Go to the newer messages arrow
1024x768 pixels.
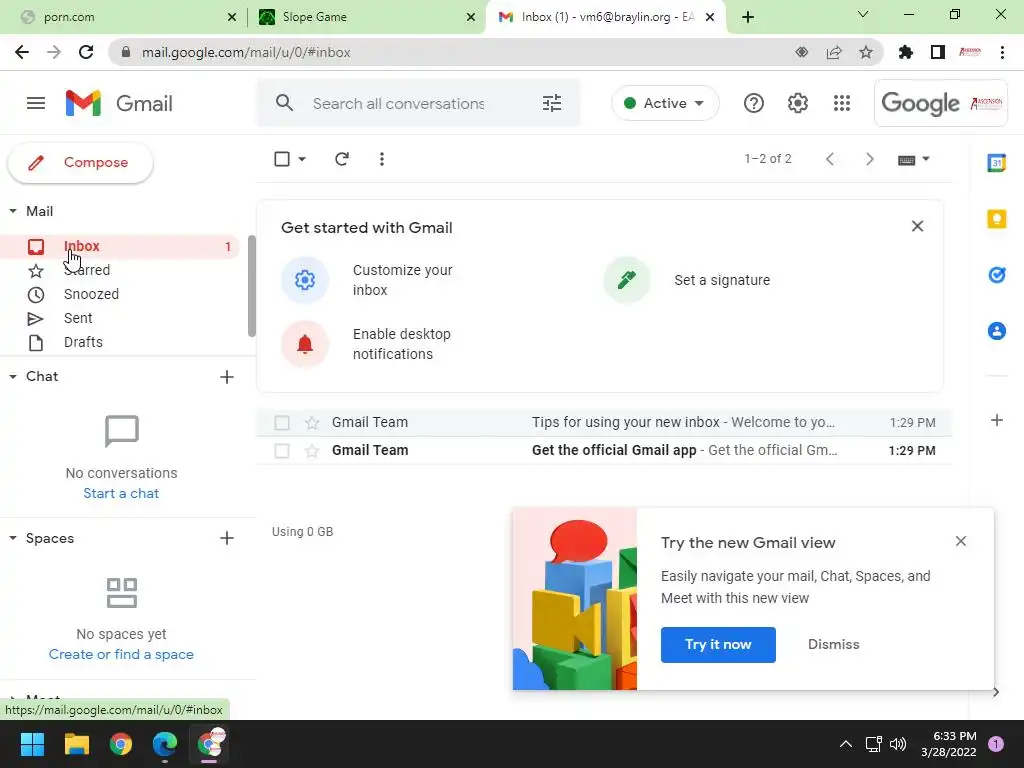click(829, 159)
